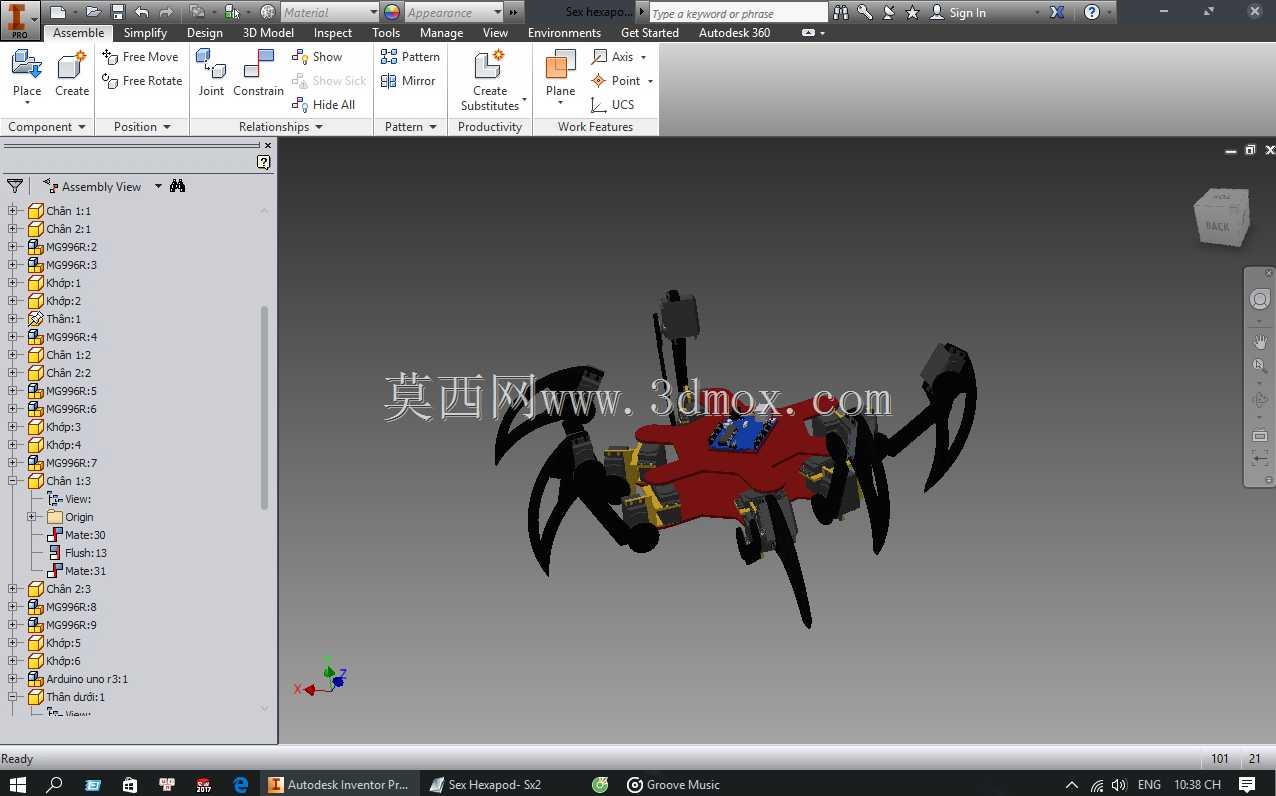Click the browser help question icon

click(x=263, y=162)
